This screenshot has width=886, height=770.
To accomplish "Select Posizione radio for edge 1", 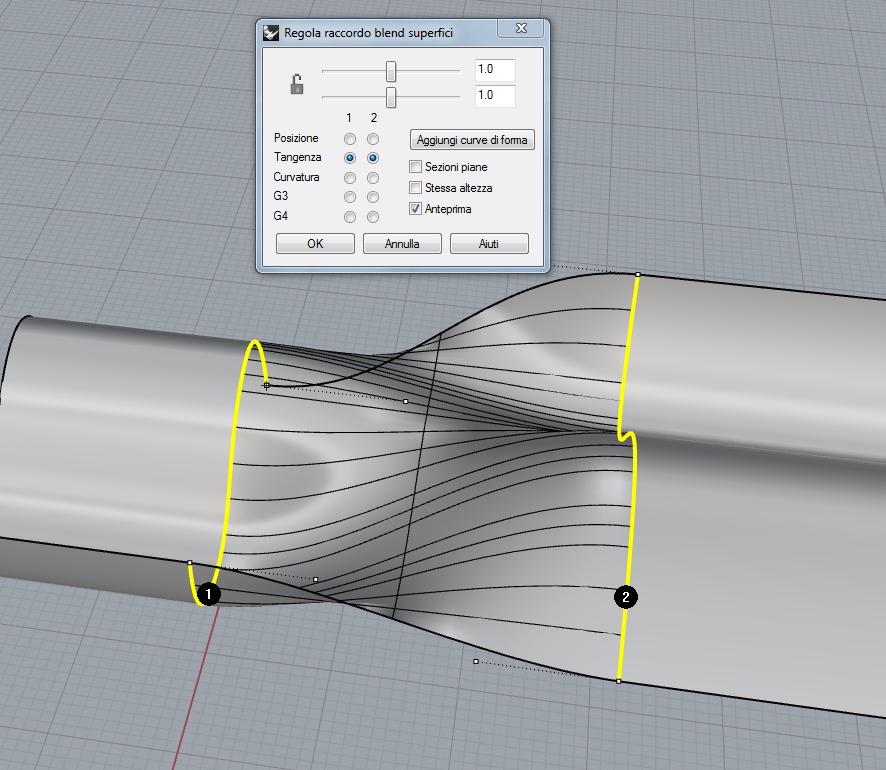I will (x=350, y=139).
